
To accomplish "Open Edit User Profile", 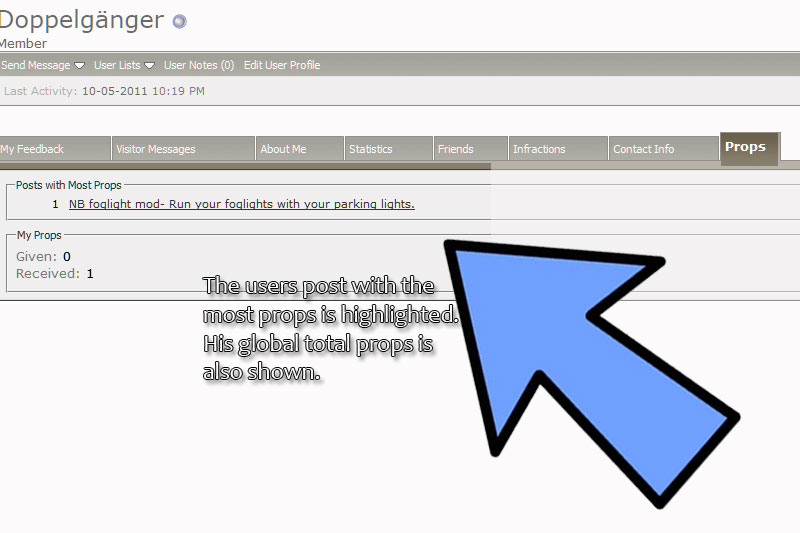I will pyautogui.click(x=282, y=65).
